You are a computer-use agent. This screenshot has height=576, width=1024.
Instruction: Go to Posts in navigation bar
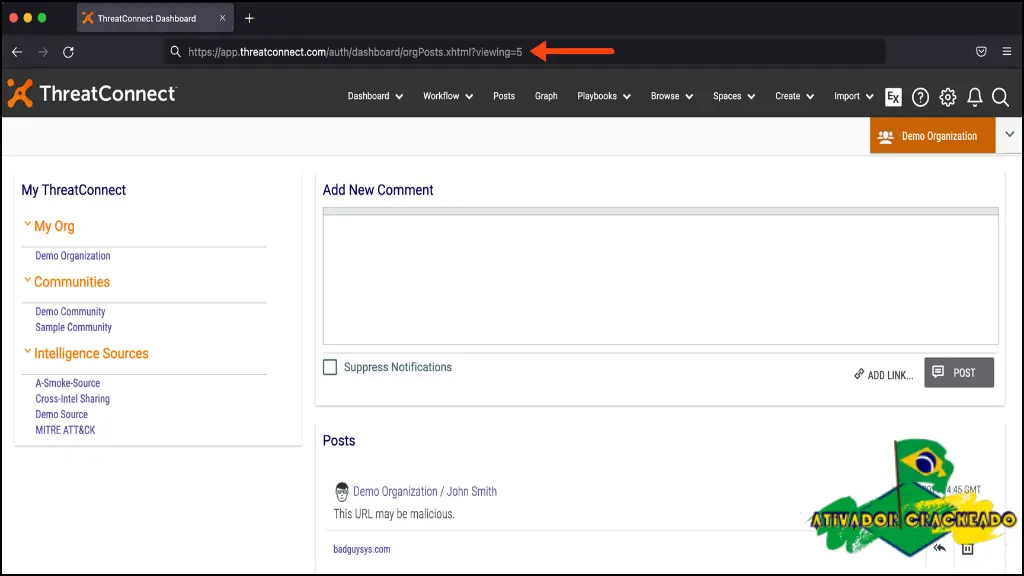coord(504,96)
